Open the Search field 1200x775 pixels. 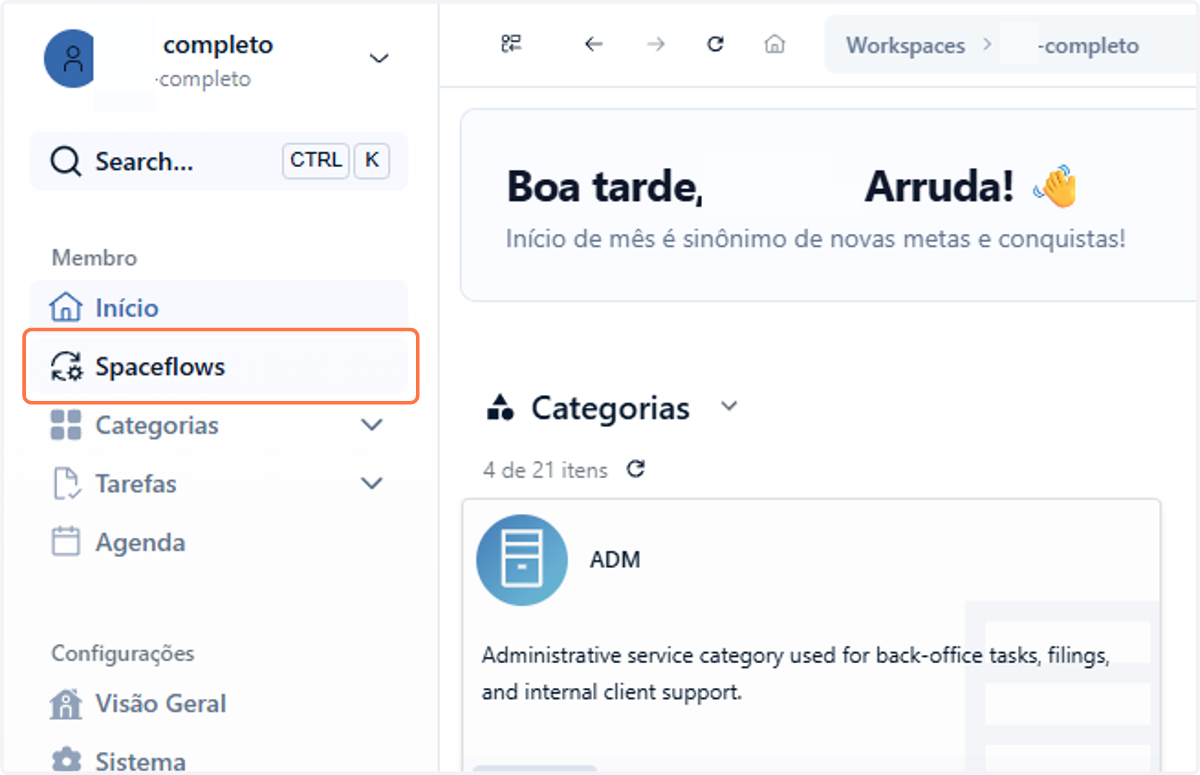tap(219, 161)
